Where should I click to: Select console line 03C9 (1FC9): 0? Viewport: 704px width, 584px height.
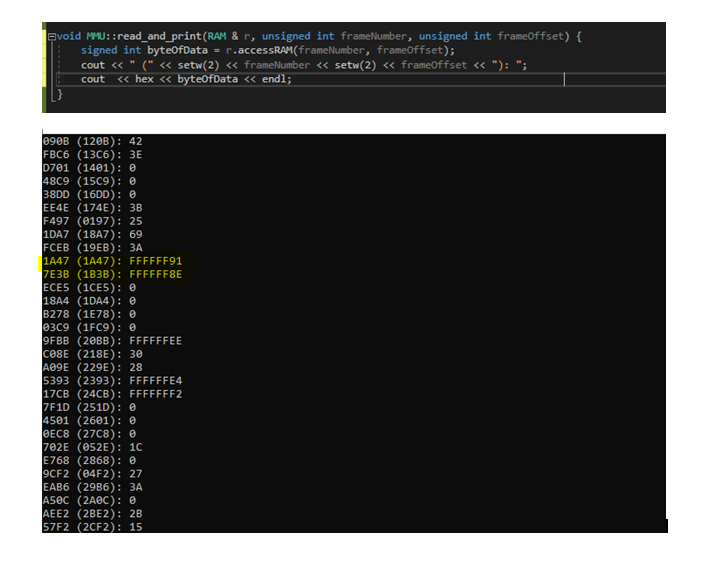point(89,327)
